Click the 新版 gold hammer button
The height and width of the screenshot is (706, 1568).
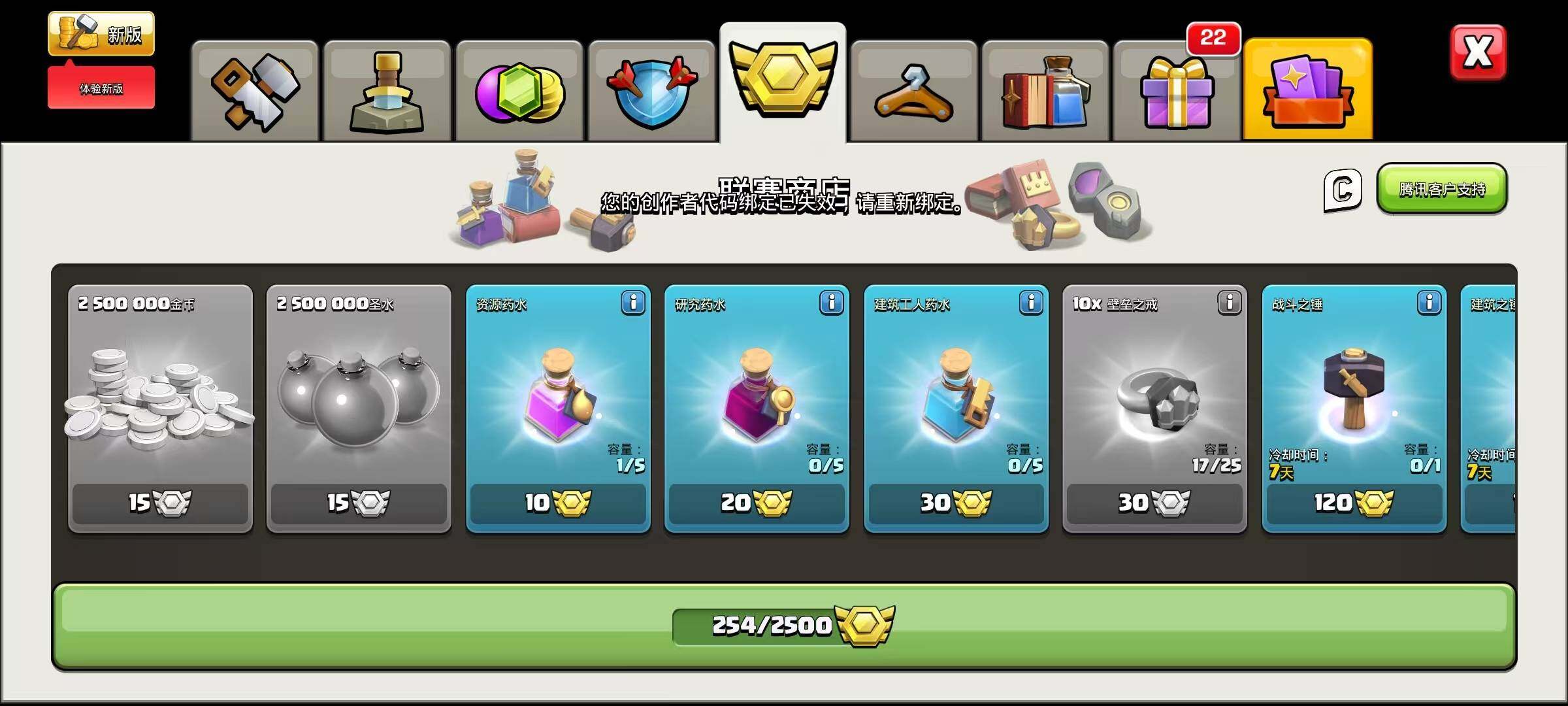[x=101, y=33]
